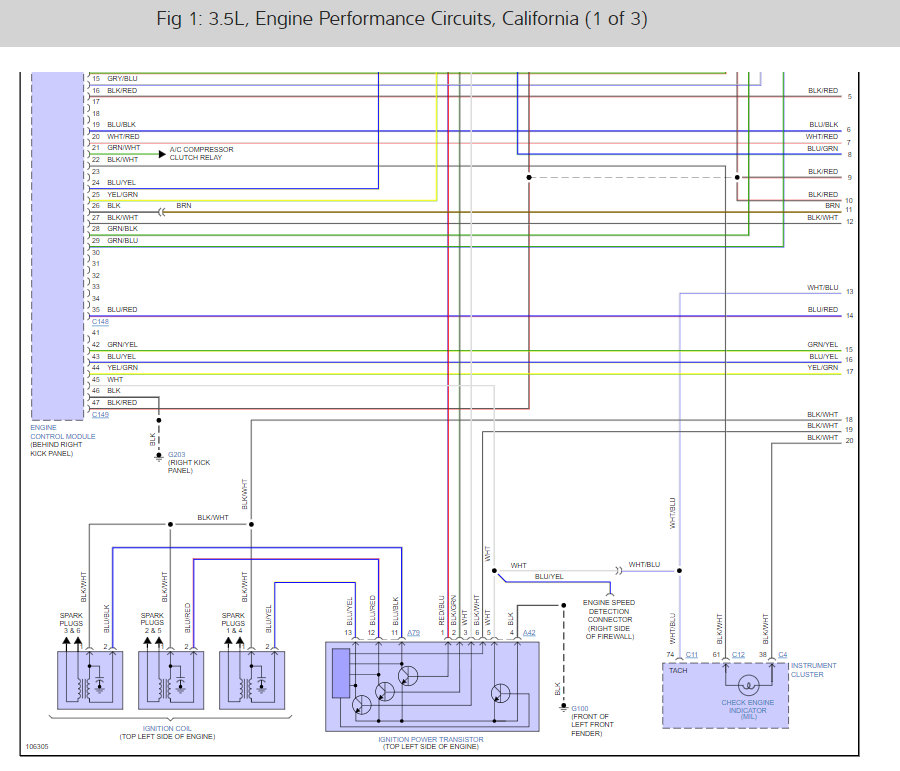Click the 'GRN/YEL' label at right reference 15
Viewport: 900px width, 771px height.
tap(823, 344)
